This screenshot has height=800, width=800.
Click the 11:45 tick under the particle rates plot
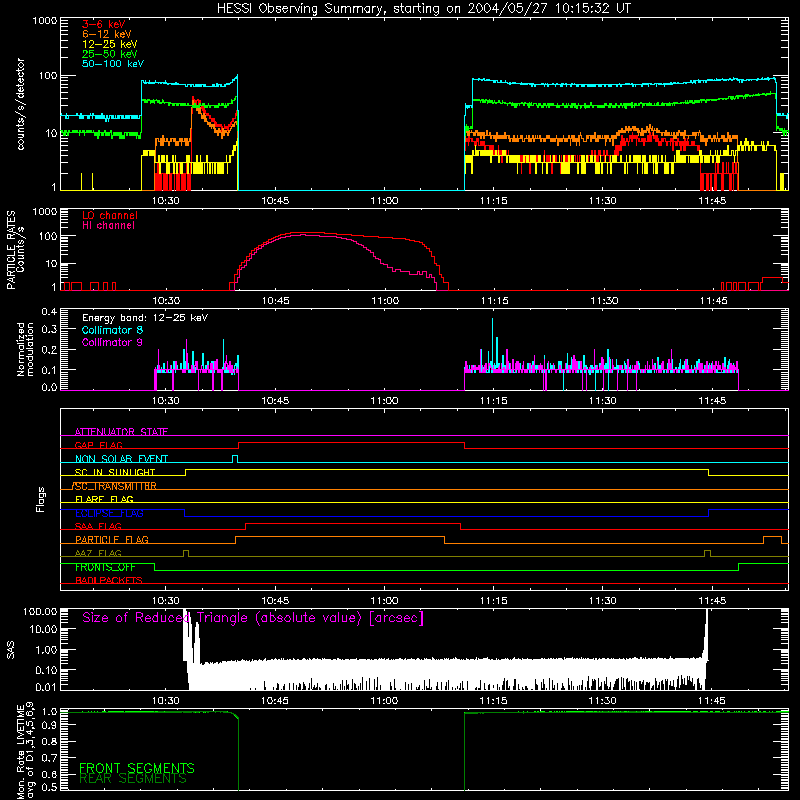(x=713, y=301)
